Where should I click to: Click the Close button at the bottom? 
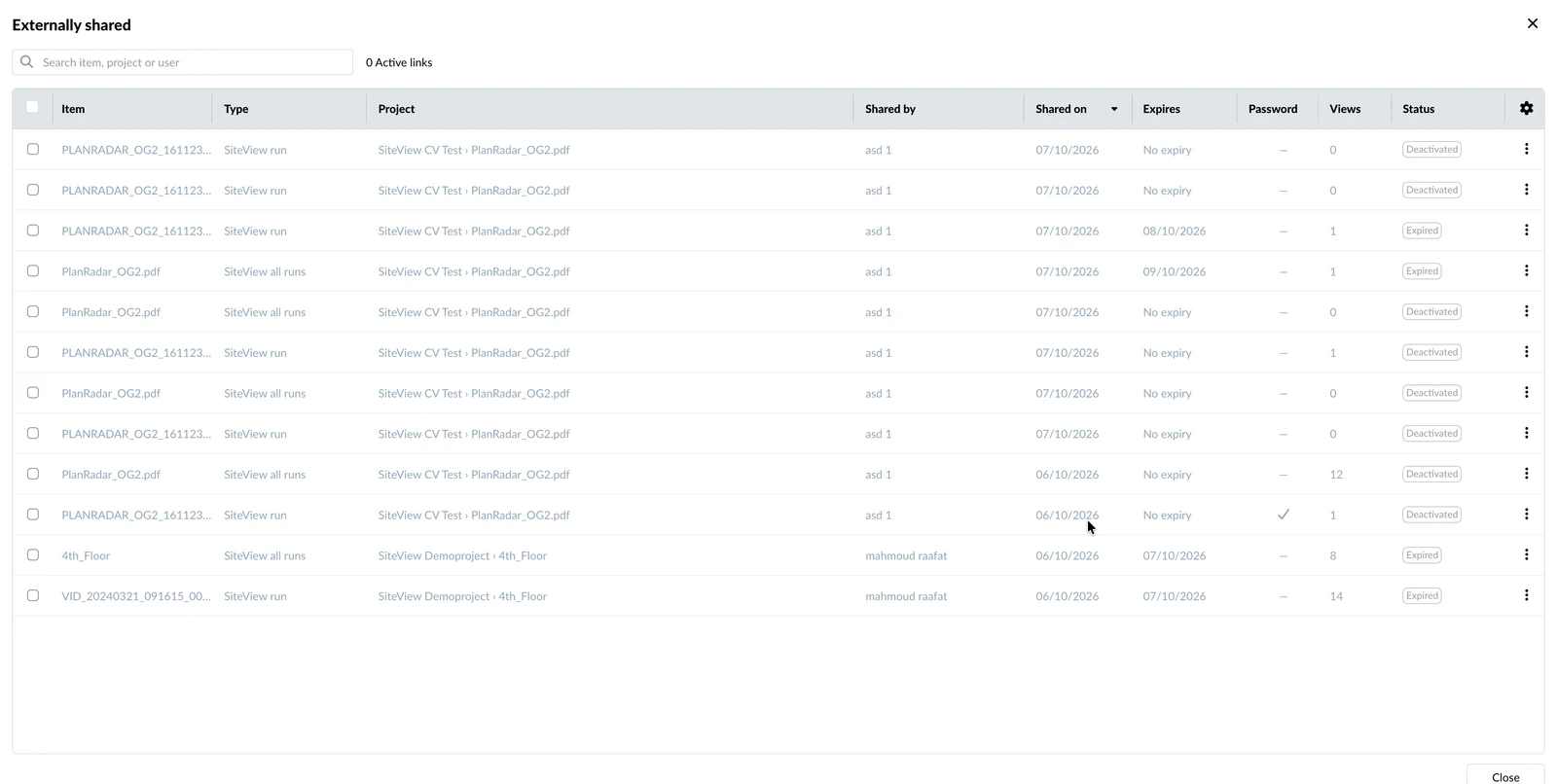point(1505,776)
